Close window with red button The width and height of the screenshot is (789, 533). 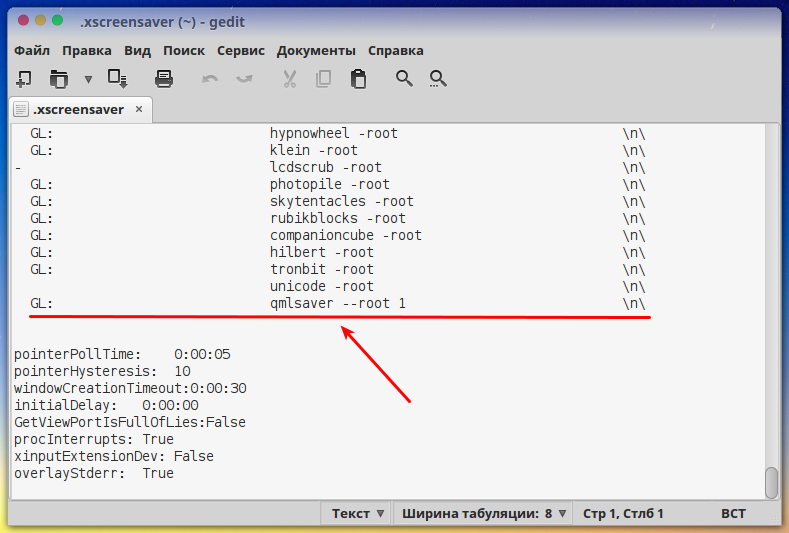[23, 21]
